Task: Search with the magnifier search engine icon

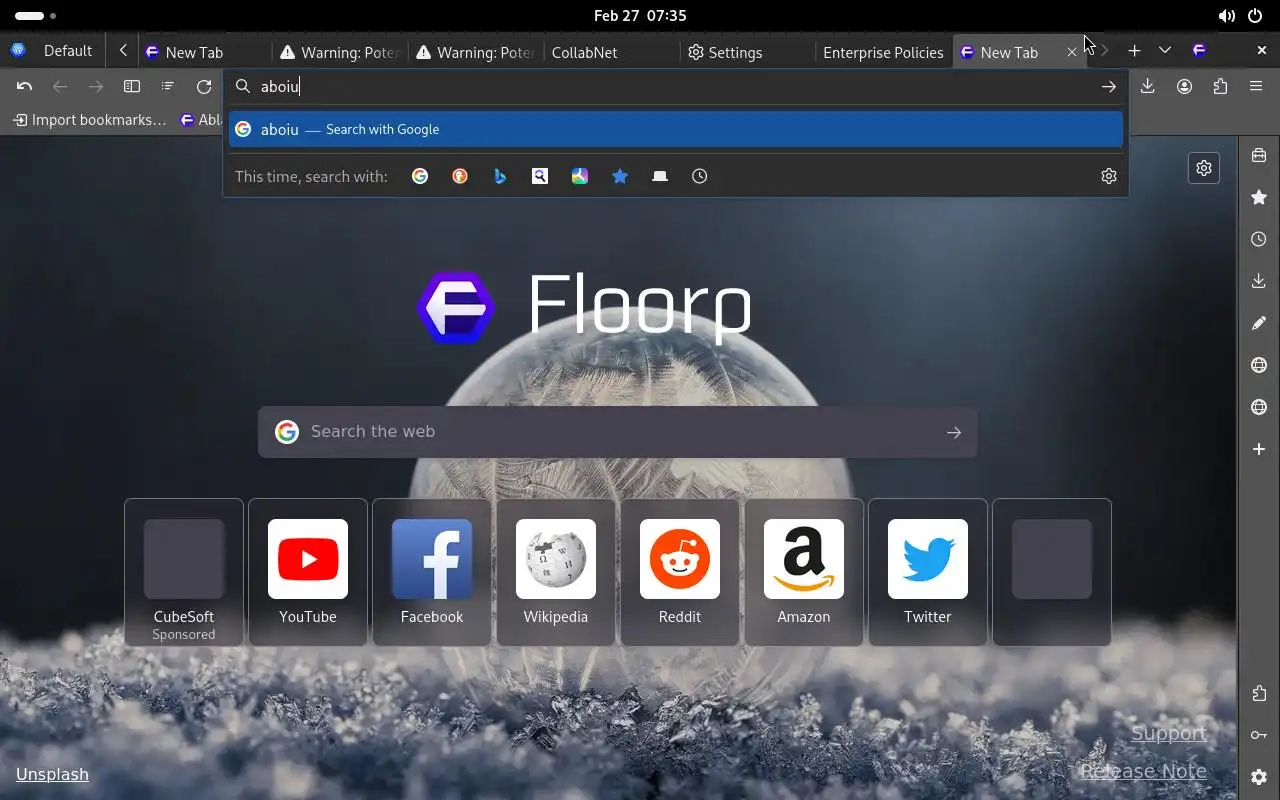Action: pyautogui.click(x=540, y=176)
